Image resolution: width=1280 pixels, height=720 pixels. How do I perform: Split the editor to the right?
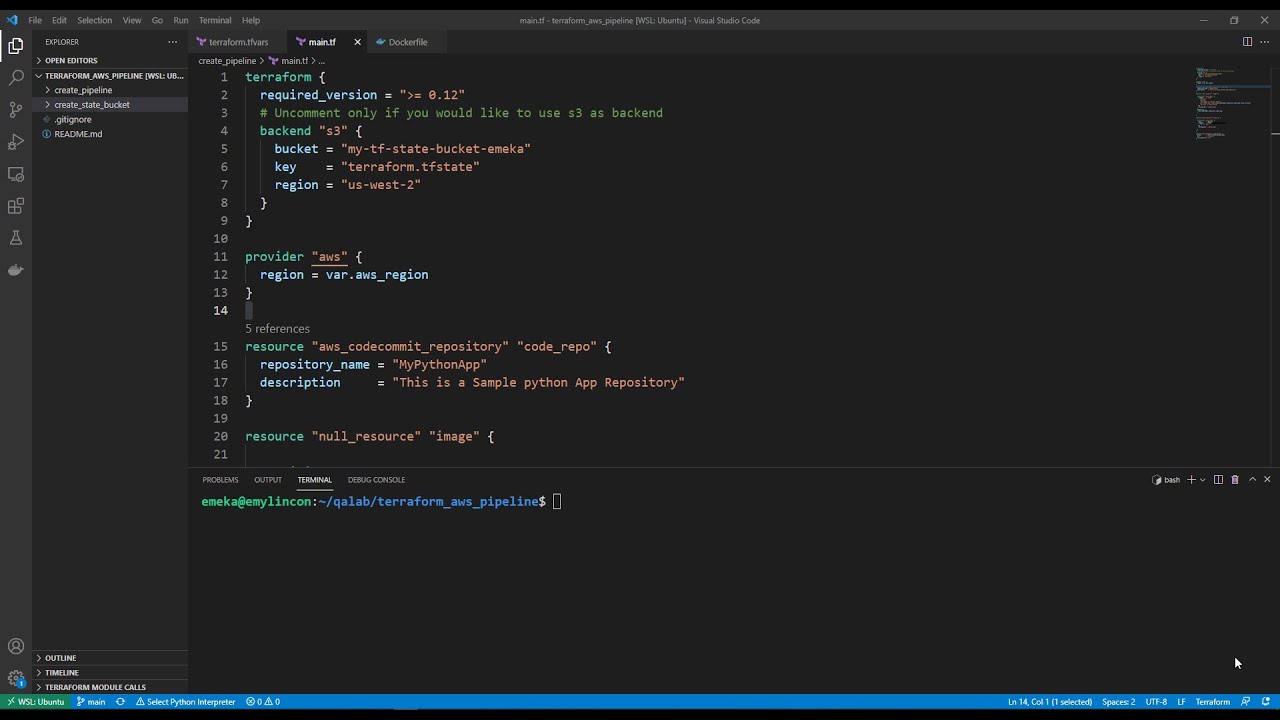pos(1247,42)
